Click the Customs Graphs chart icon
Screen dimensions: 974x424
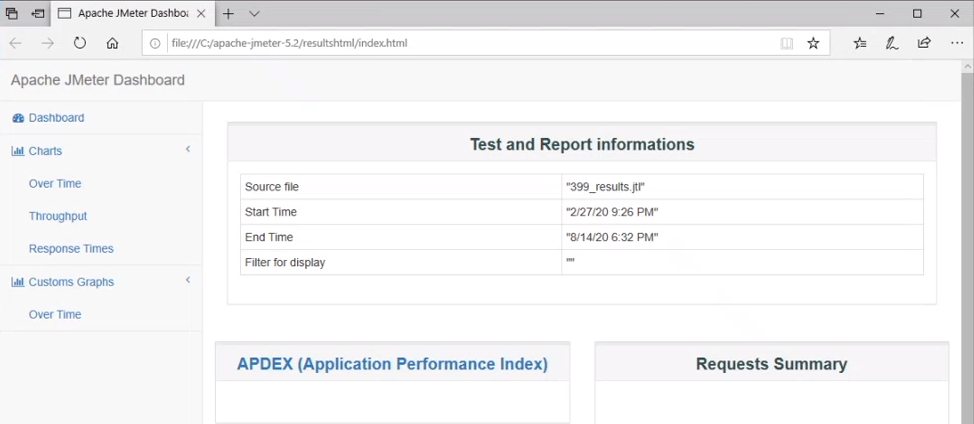18,282
